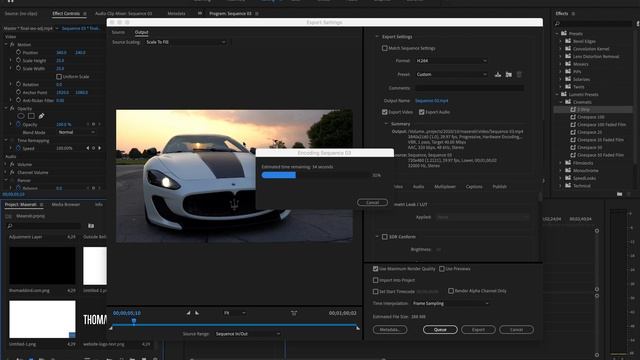Toggle Scale Height animation stopwatch

pyautogui.click(x=18, y=60)
